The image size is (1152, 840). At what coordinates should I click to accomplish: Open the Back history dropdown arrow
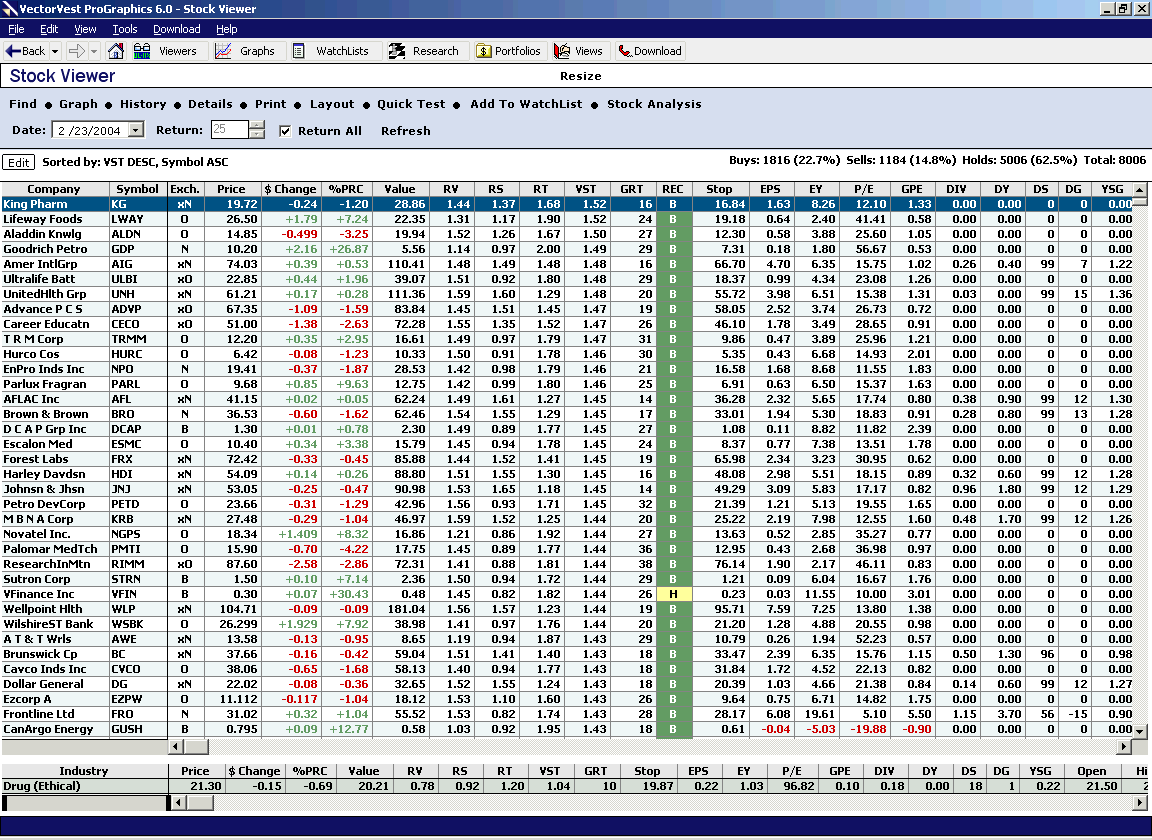(55, 51)
